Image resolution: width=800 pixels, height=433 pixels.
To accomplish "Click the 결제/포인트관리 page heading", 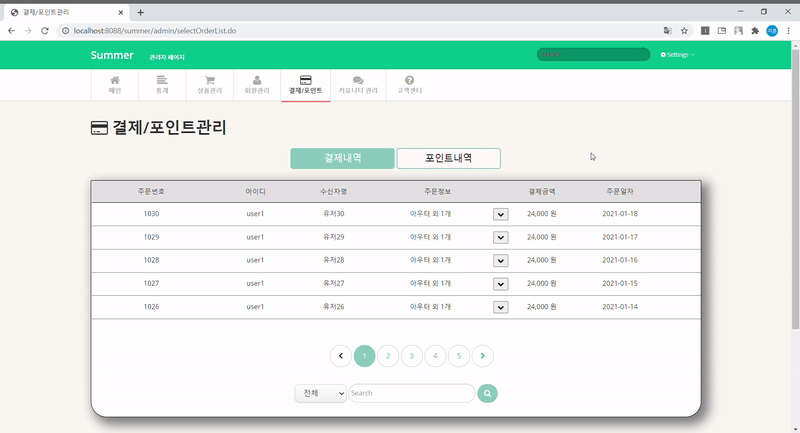I will click(x=169, y=127).
